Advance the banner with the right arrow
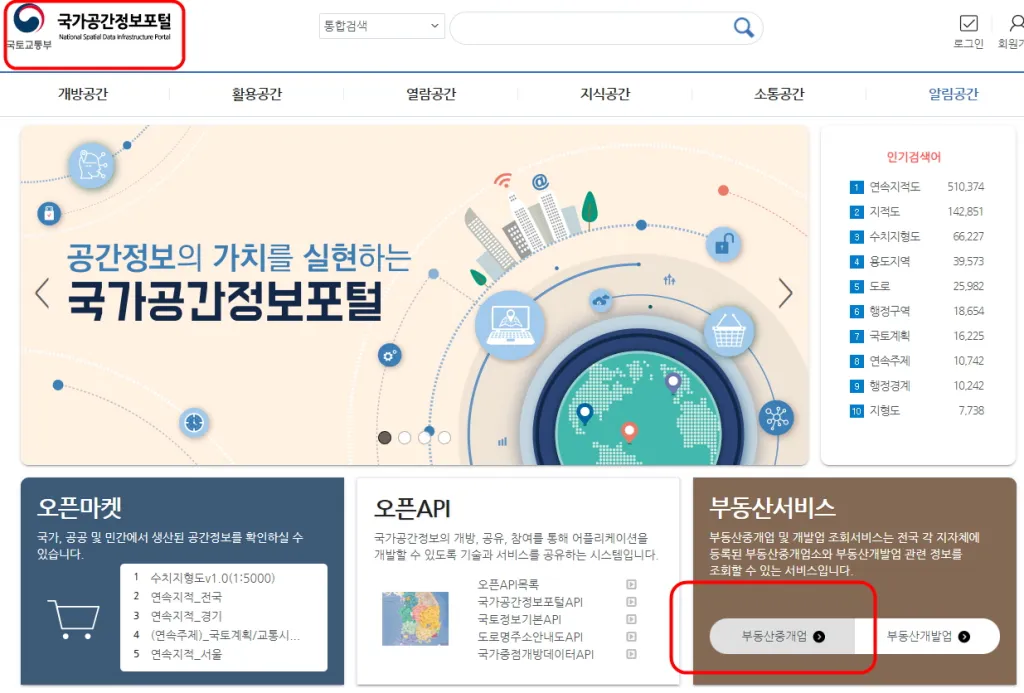Image resolution: width=1024 pixels, height=693 pixels. 786,295
